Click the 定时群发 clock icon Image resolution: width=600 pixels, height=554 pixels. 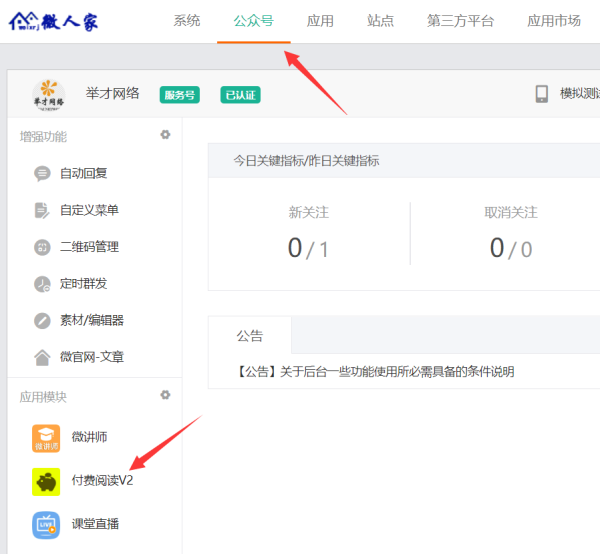pyautogui.click(x=42, y=284)
